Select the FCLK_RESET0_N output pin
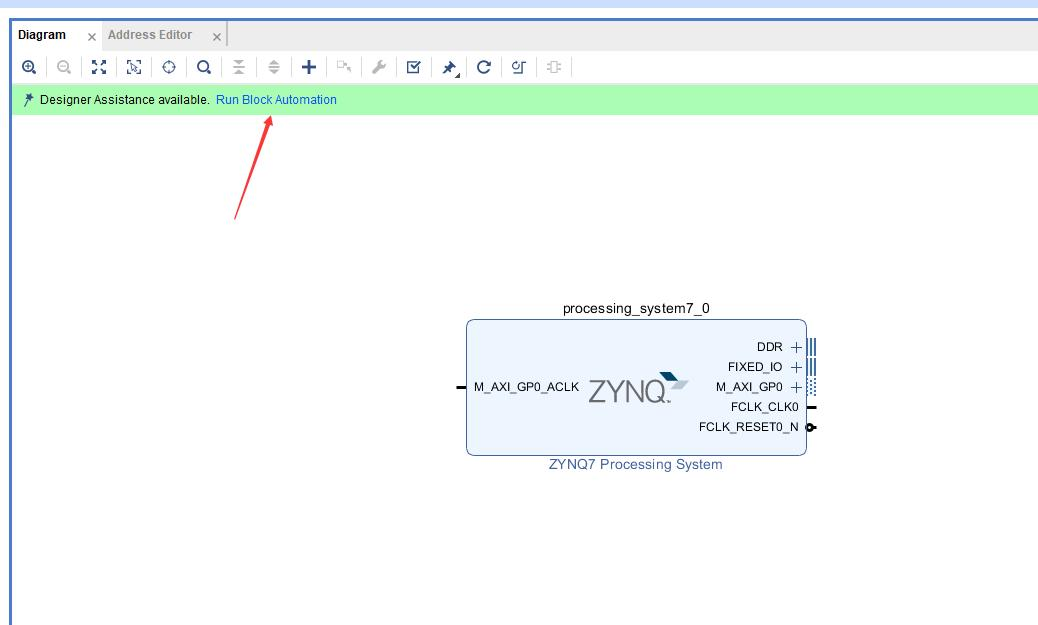1038x625 pixels. (811, 428)
